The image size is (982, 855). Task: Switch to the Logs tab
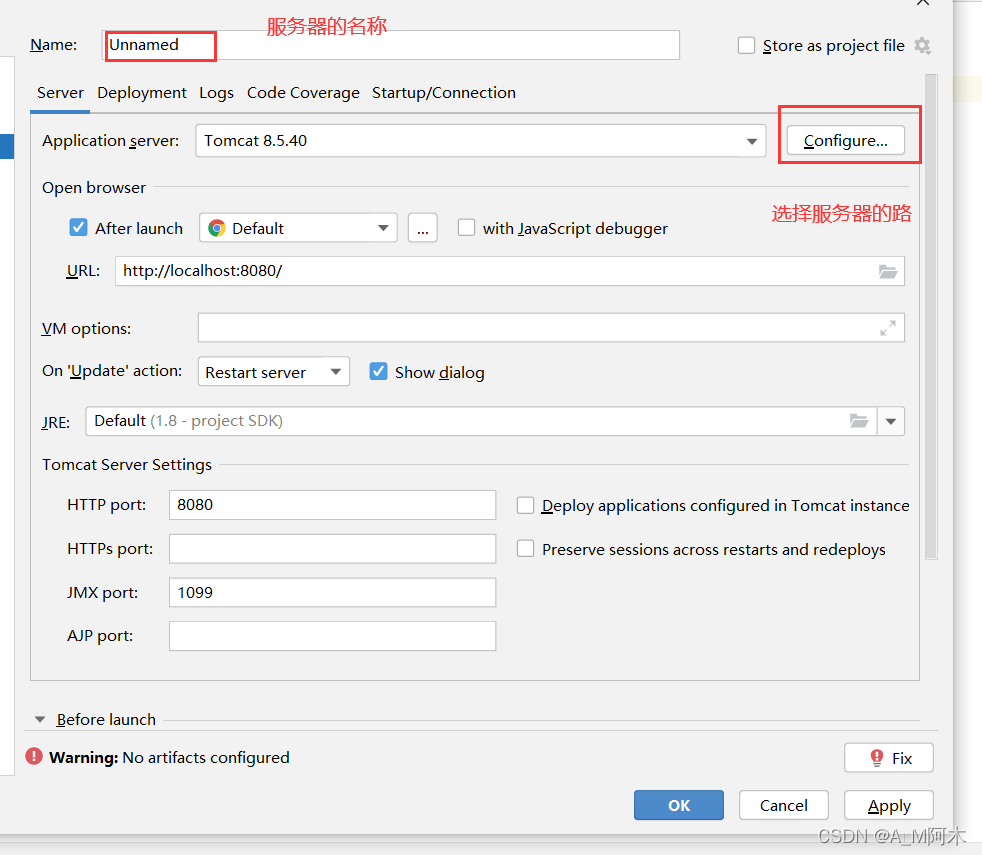click(216, 93)
